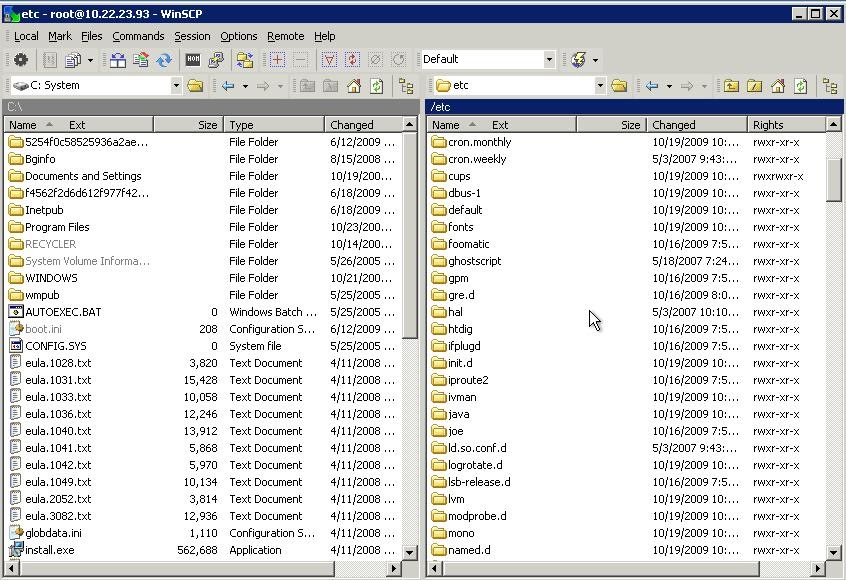This screenshot has height=580, width=846.
Task: Select files using the plus selection icon
Action: pos(277,60)
